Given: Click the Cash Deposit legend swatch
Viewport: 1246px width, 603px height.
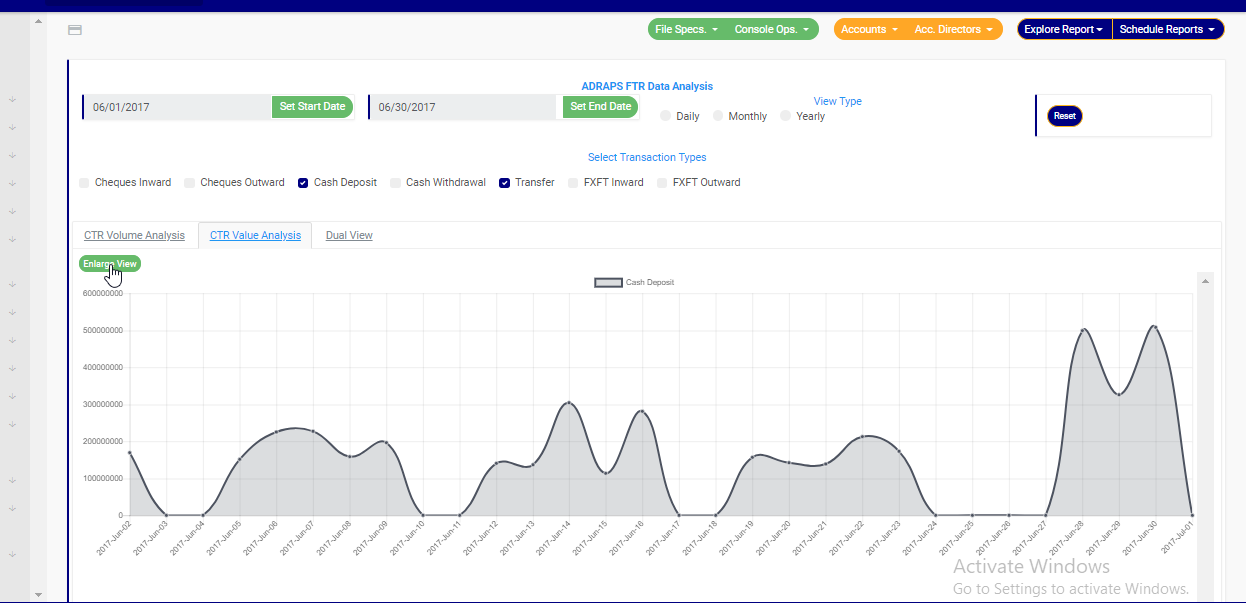Looking at the screenshot, I should point(608,283).
